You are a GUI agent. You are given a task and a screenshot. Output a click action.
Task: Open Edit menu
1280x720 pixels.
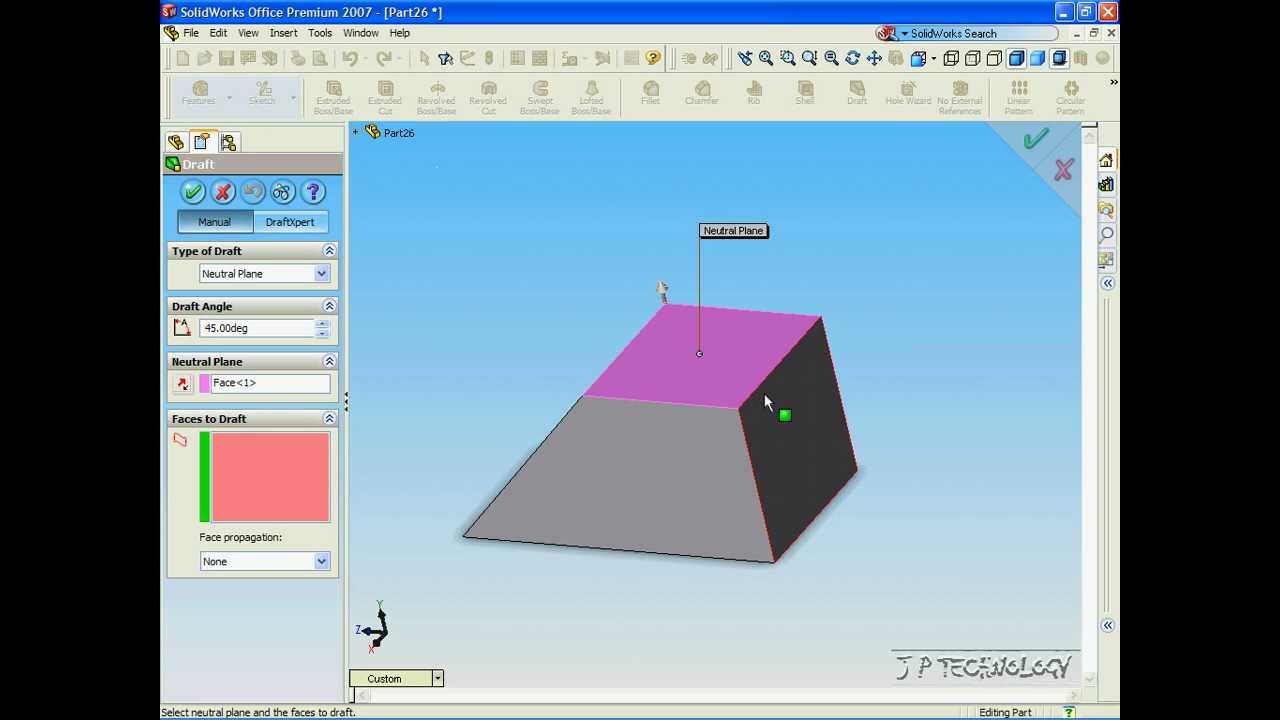click(x=218, y=33)
